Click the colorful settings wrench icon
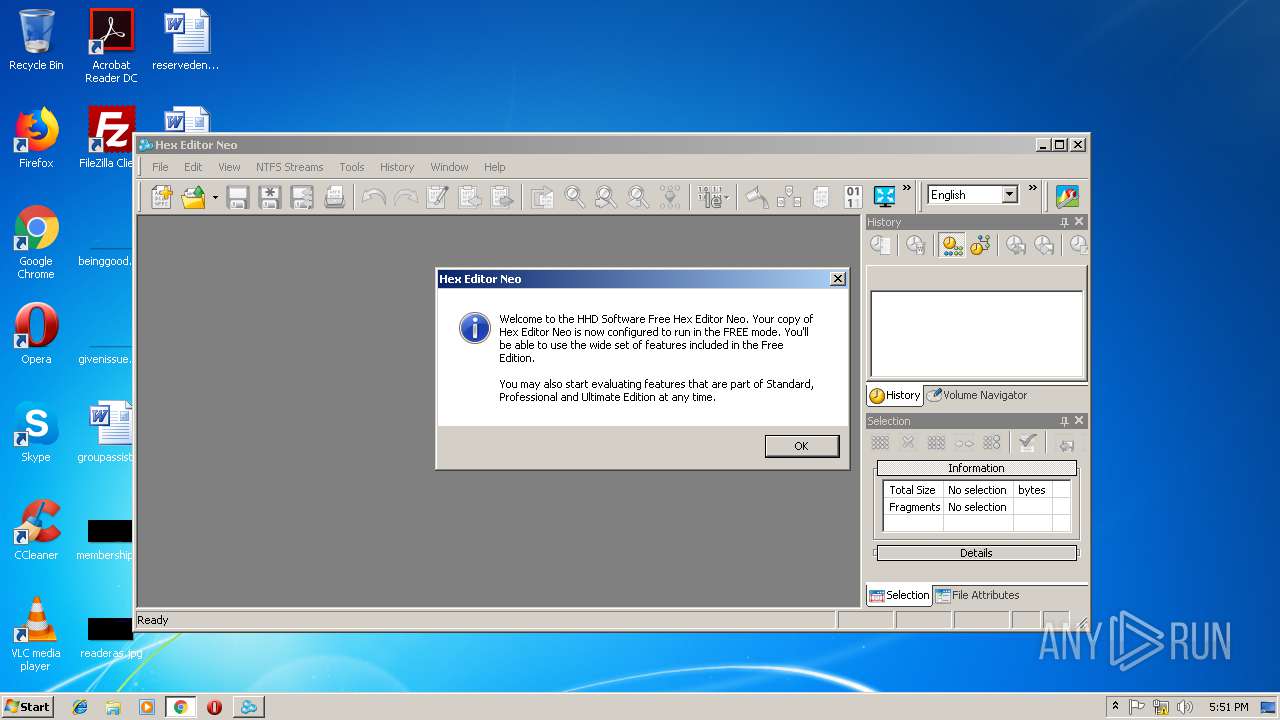This screenshot has width=1280, height=720. coord(1067,197)
